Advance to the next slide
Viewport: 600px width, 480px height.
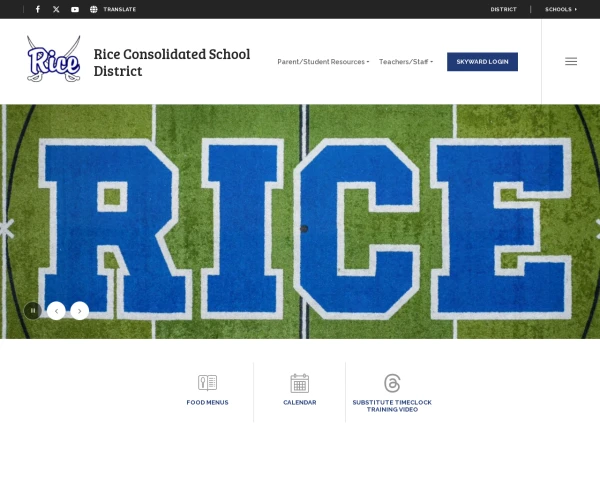click(80, 311)
